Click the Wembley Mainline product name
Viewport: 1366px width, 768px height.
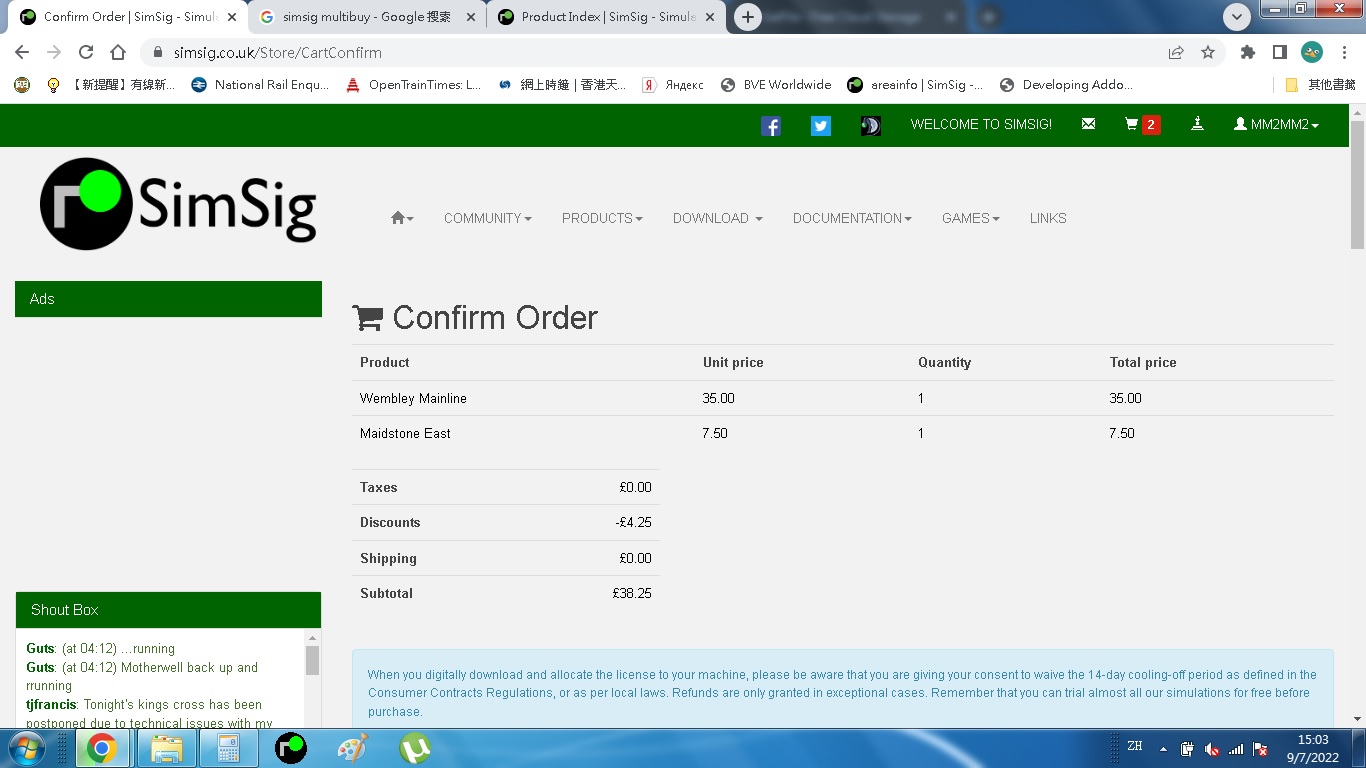(x=413, y=398)
